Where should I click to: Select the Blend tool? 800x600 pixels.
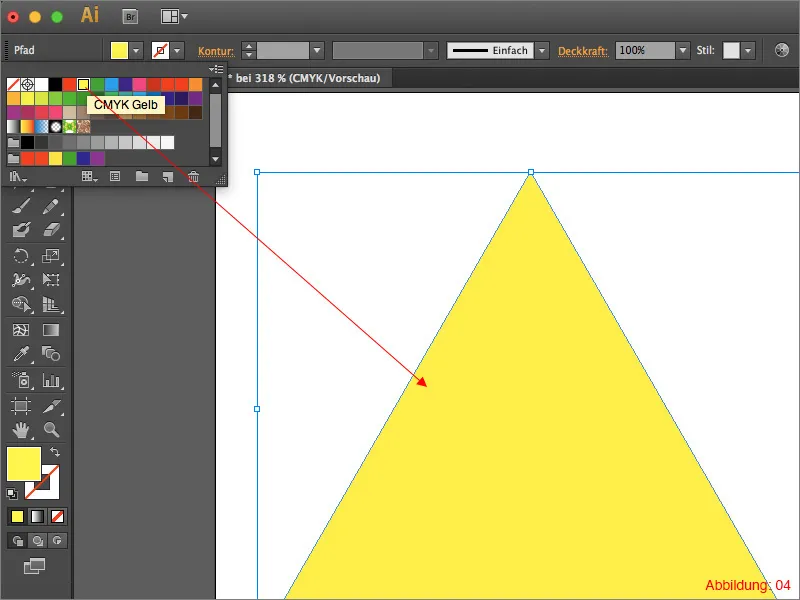tap(51, 354)
